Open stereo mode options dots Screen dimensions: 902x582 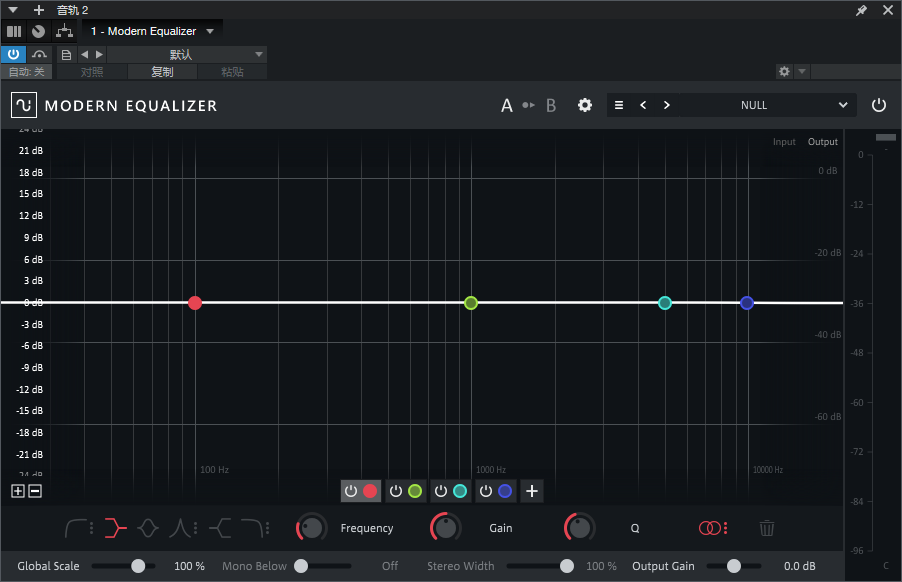click(x=725, y=528)
